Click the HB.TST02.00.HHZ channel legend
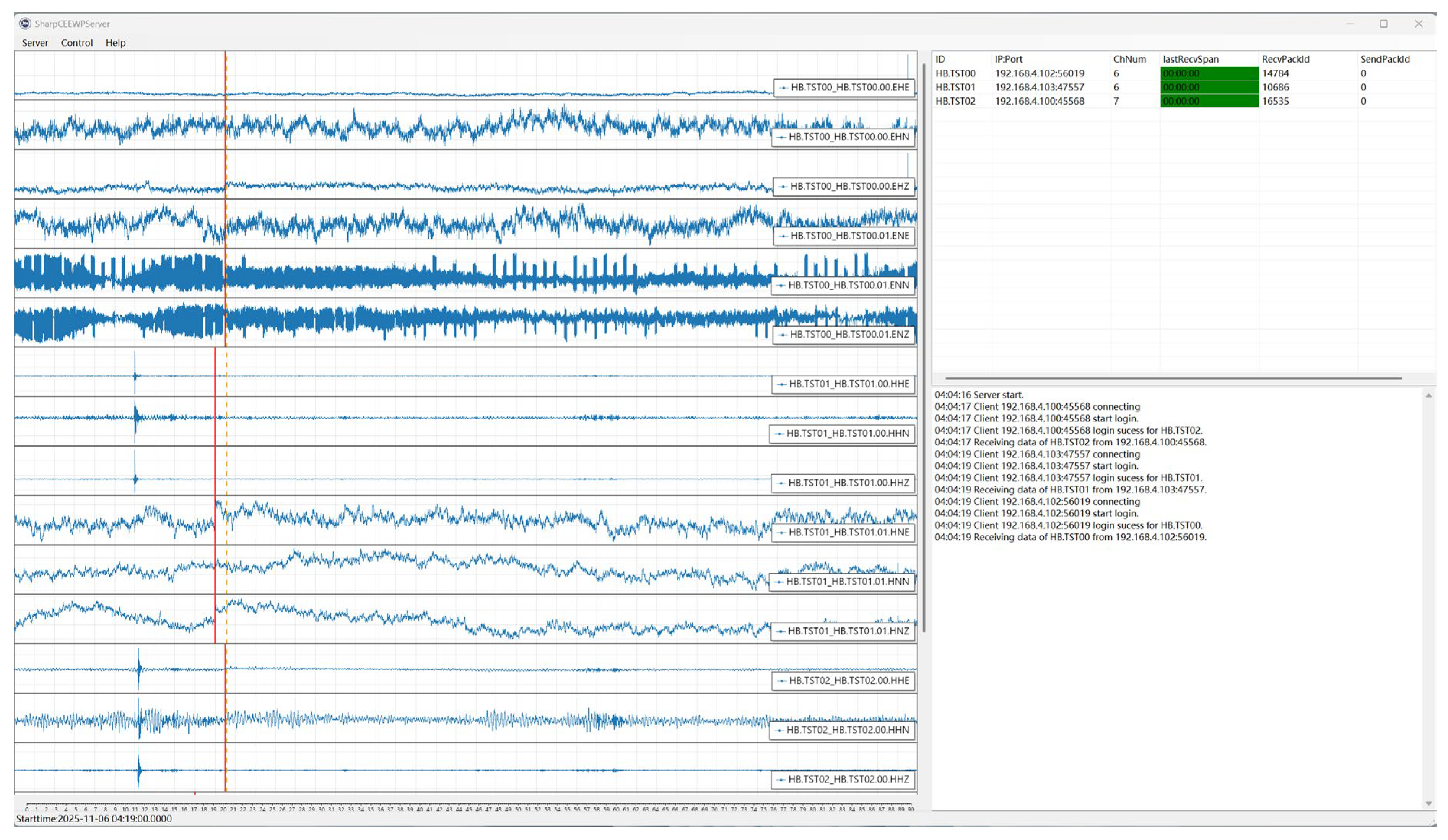Screen dimensions: 1448x840 pyautogui.click(x=842, y=780)
